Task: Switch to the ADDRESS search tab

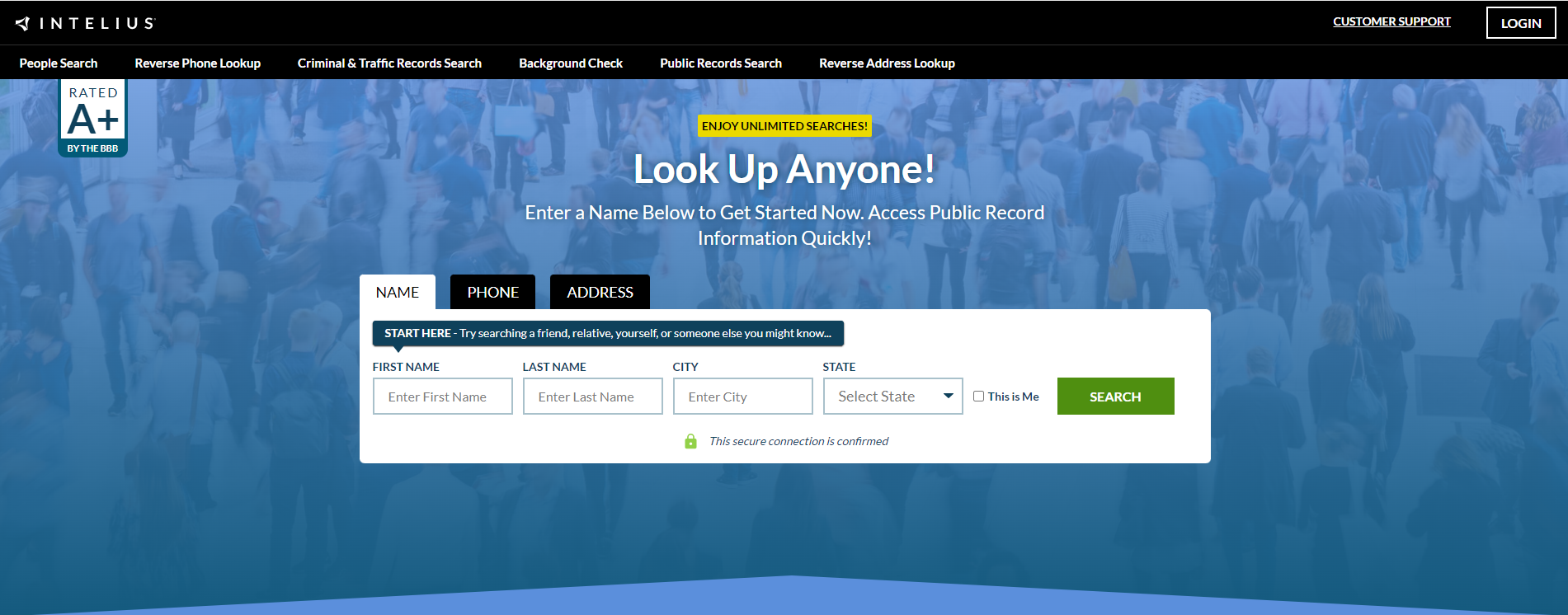Action: 600,292
